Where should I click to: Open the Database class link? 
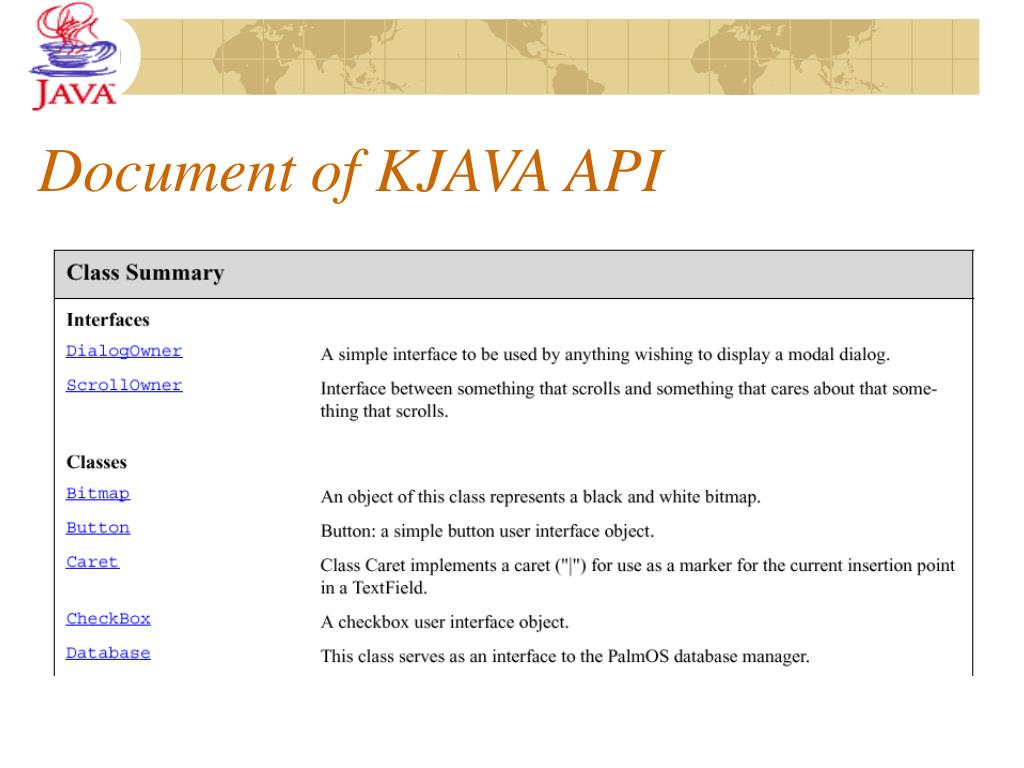108,653
